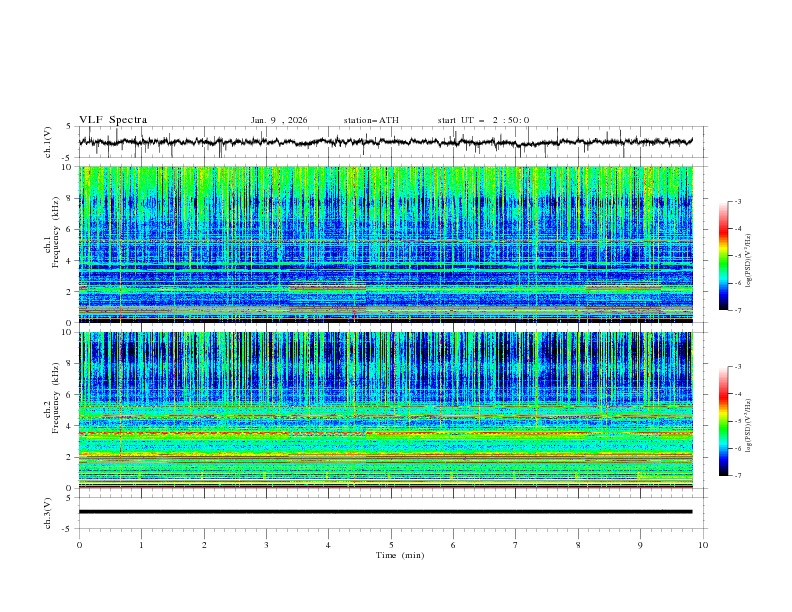
Task: Click the ch.2 "Frequency (kHz)" axis label
Action: pos(56,398)
